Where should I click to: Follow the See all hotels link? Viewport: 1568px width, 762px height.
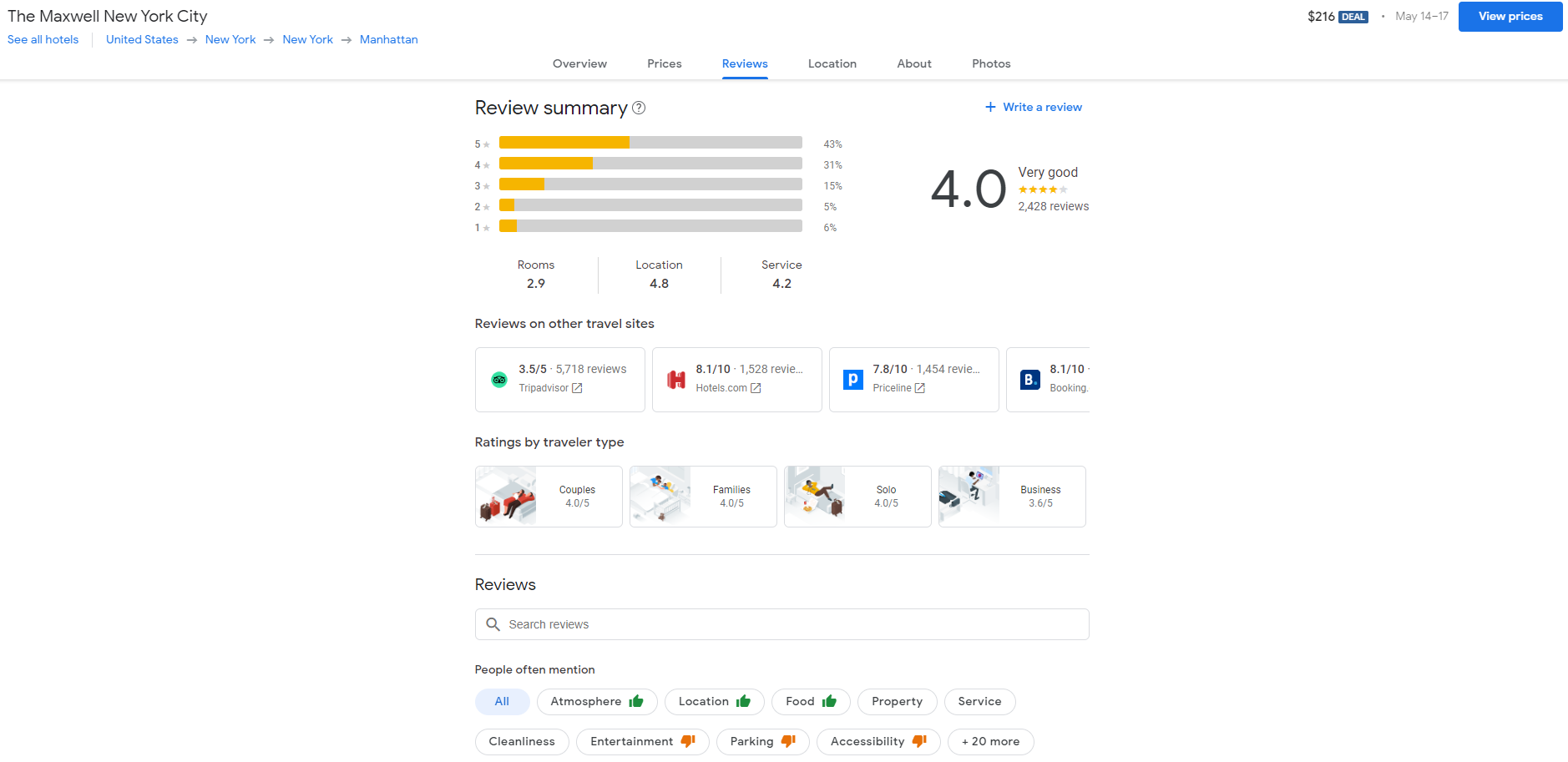[43, 40]
